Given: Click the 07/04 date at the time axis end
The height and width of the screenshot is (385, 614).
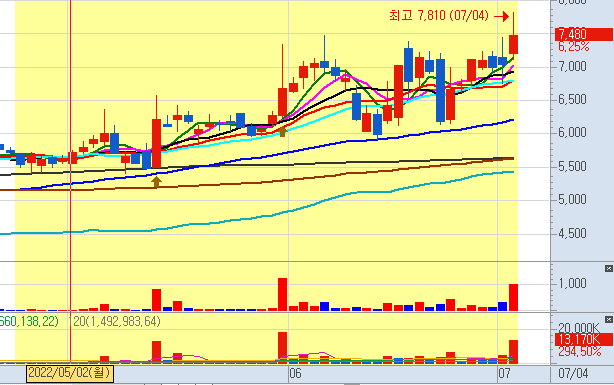Looking at the screenshot, I should coord(573,373).
